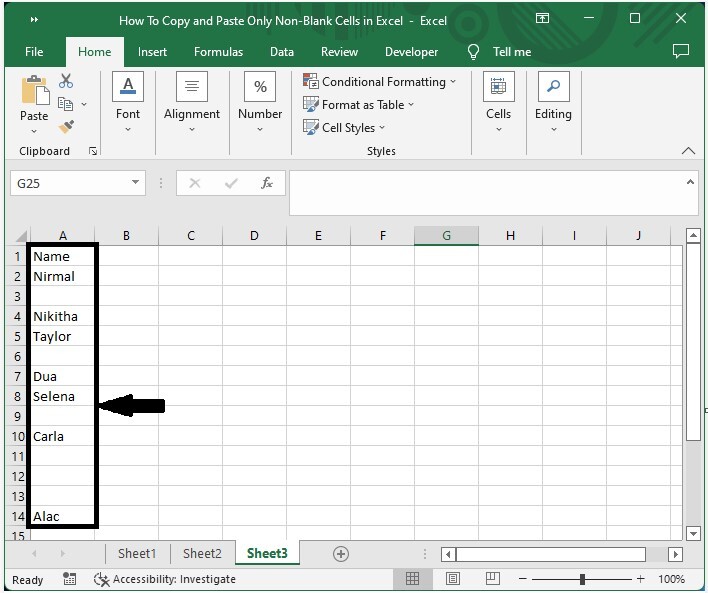Viewport: 708px width, 593px height.
Task: Switch to Page Layout view icon
Action: coord(453,579)
